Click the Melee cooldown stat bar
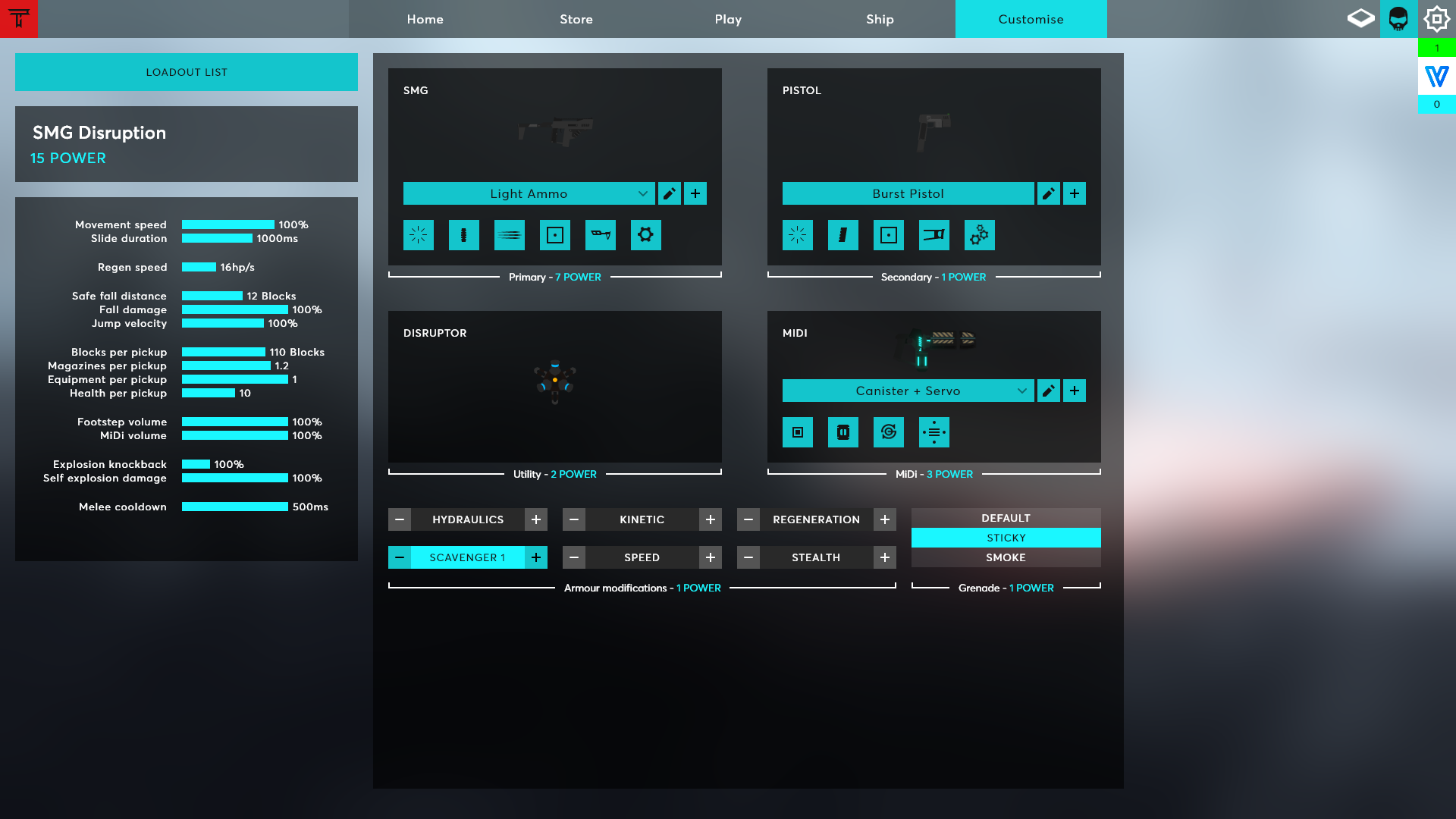 click(x=235, y=507)
